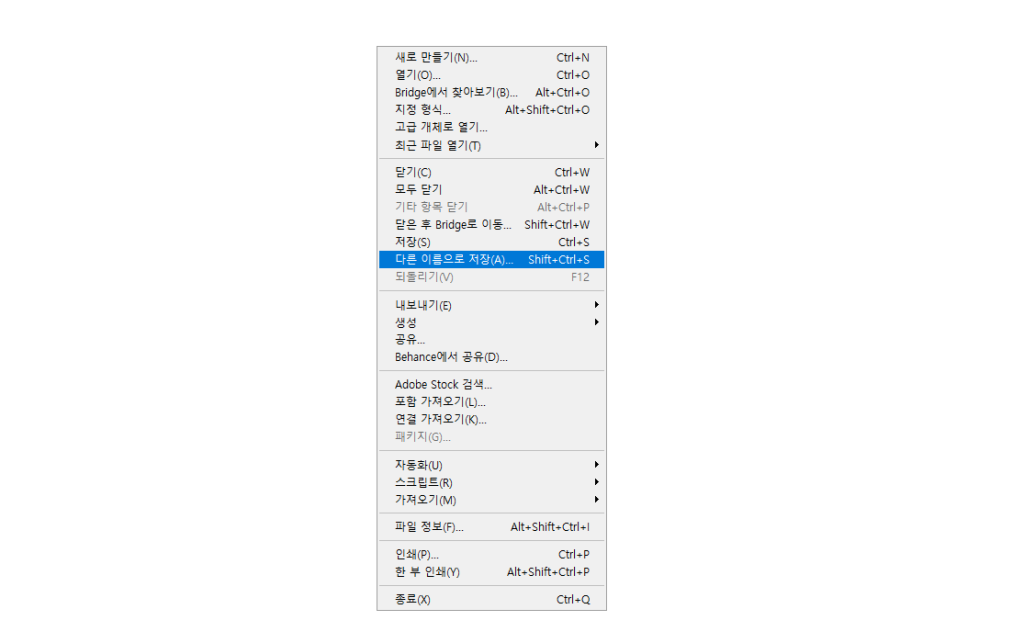Choose Behance에서 공유(D)...
This screenshot has height=643, width=1024.
pos(491,357)
